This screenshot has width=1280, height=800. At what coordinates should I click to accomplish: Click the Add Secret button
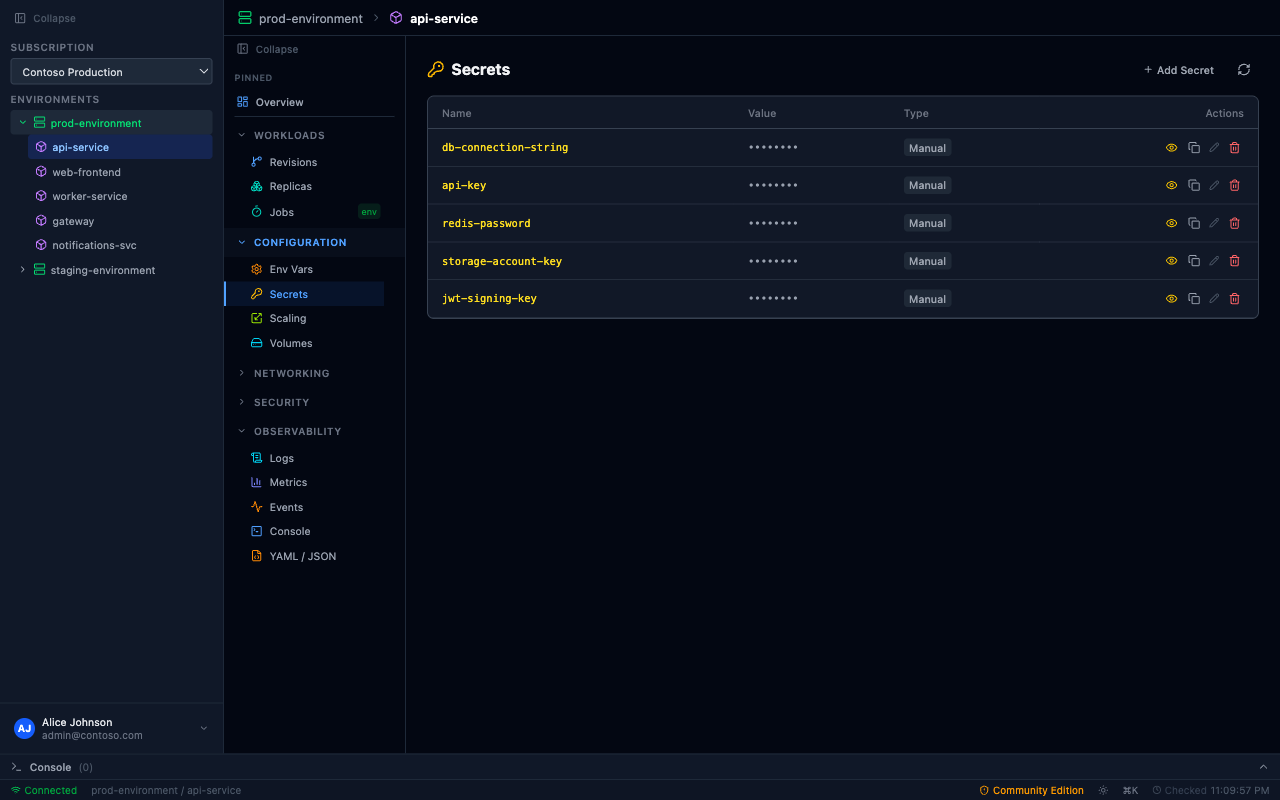1178,70
